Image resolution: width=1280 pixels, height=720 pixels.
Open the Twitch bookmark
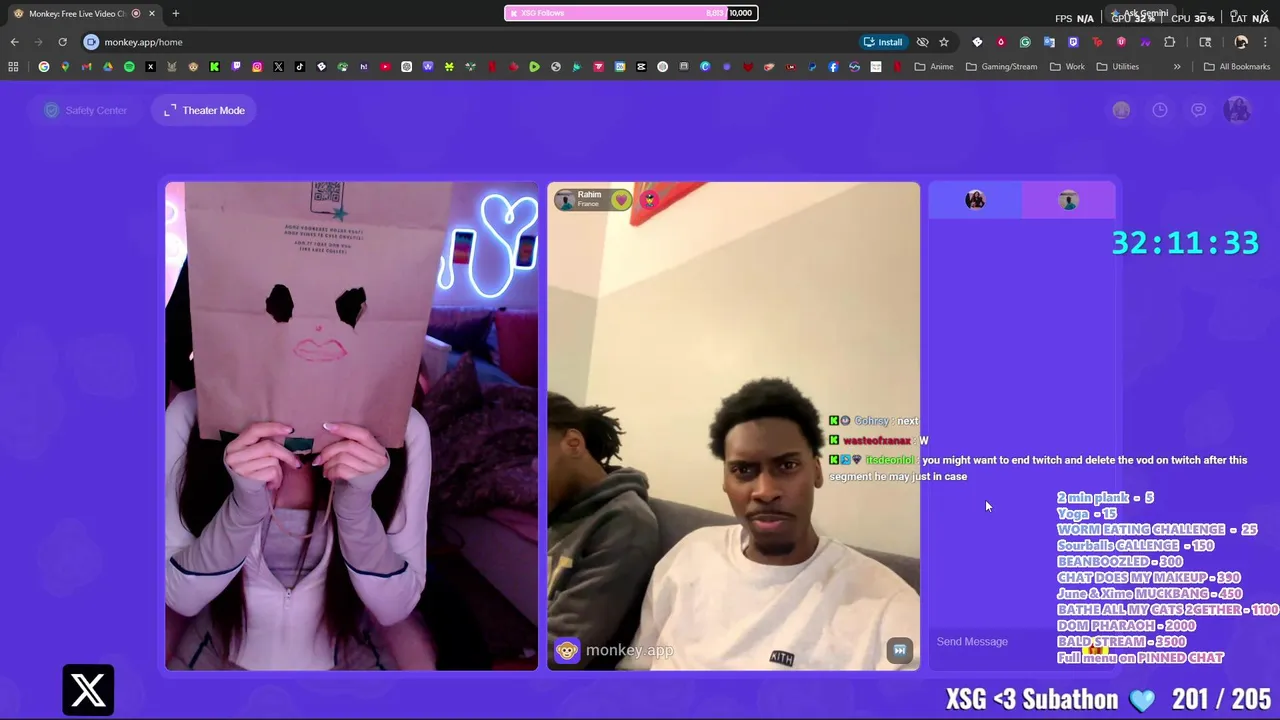pyautogui.click(x=236, y=67)
